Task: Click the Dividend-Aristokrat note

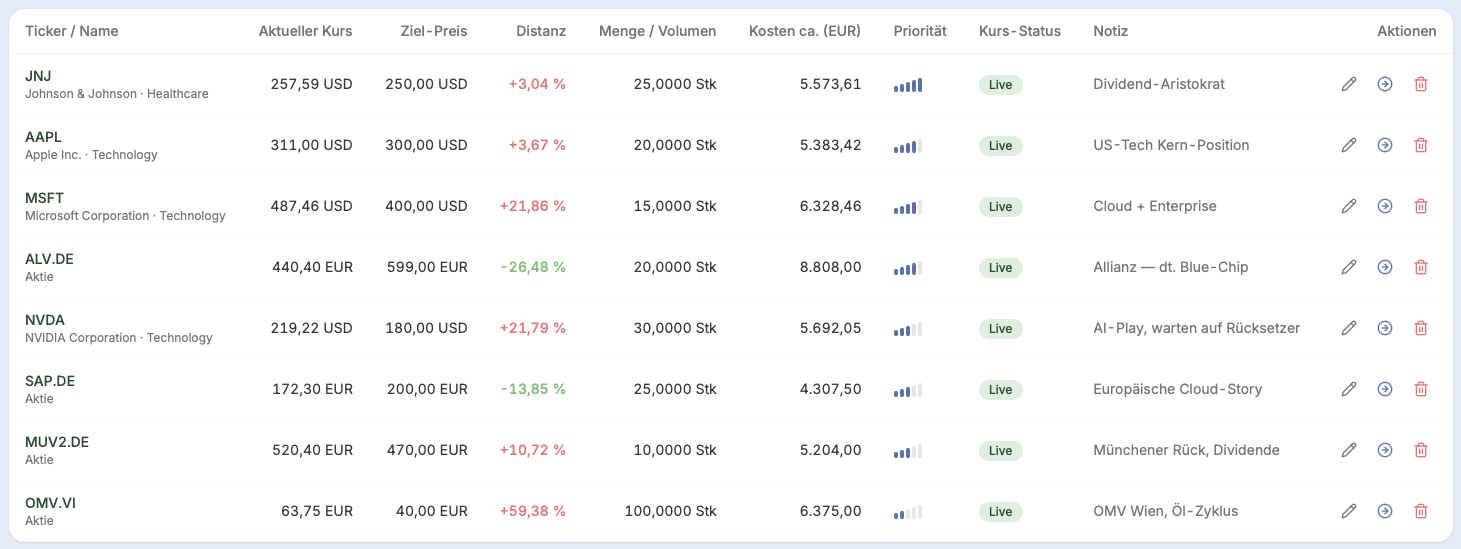Action: [x=1159, y=84]
